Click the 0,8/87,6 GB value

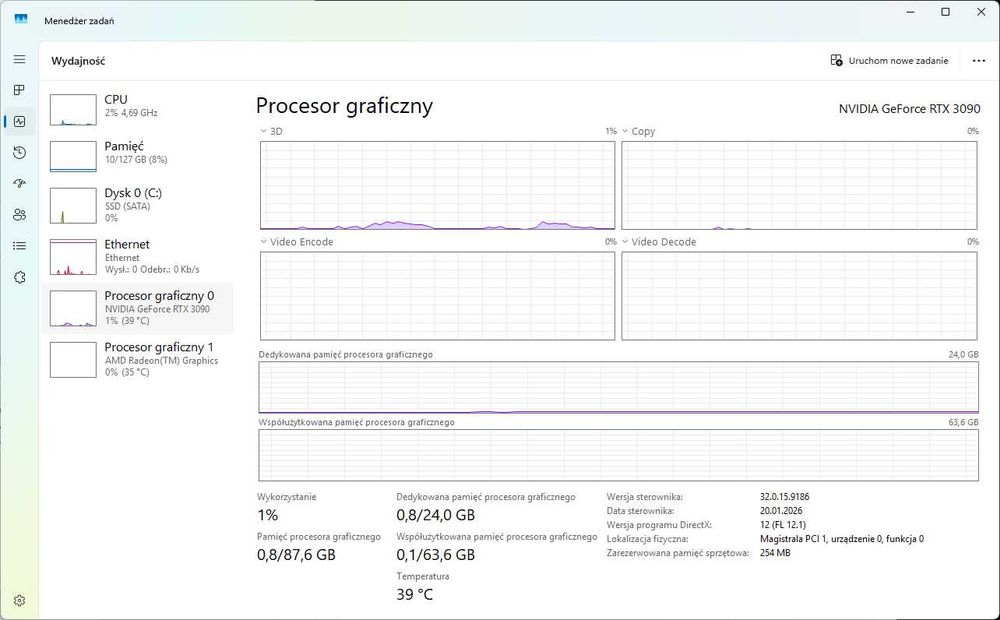click(297, 554)
